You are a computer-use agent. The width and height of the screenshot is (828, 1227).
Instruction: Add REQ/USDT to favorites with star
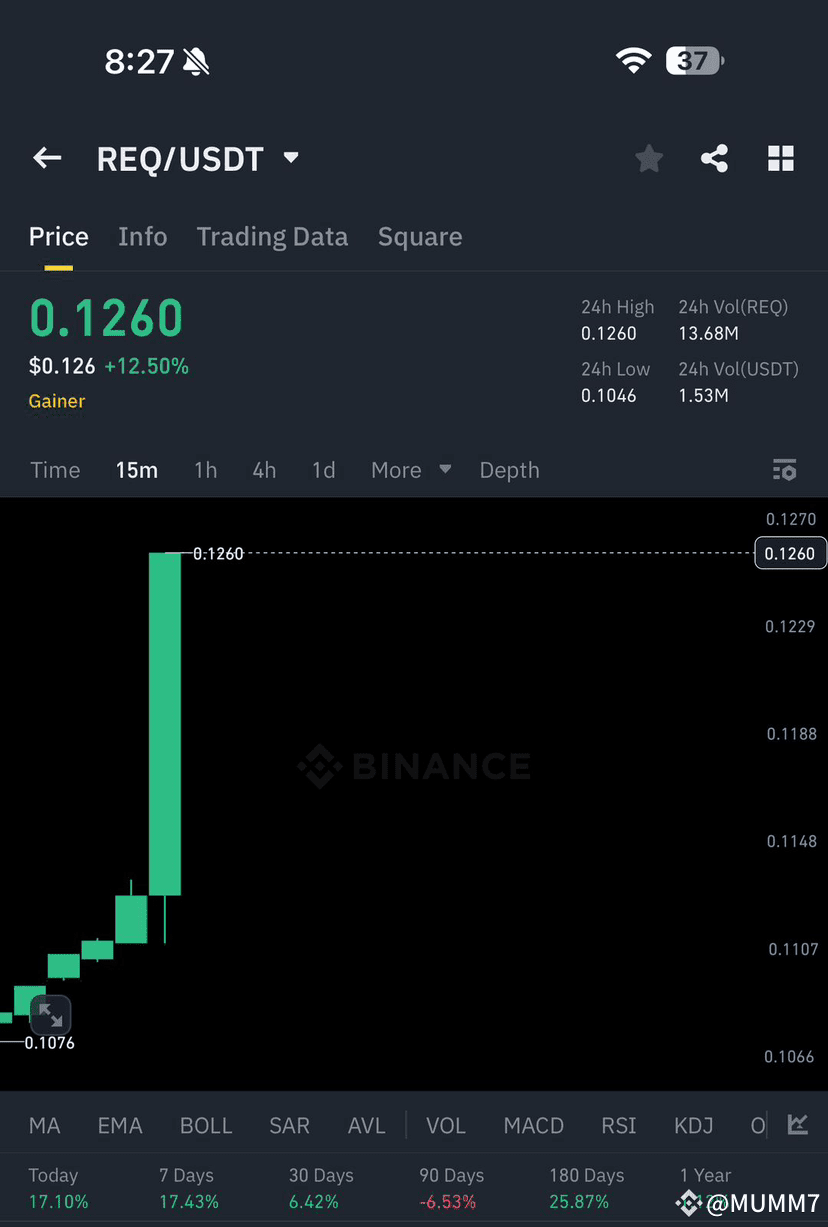tap(649, 158)
